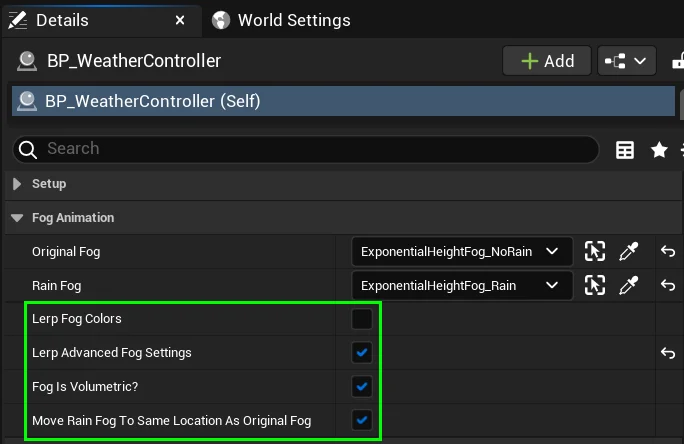Switch to the World Settings tab
Viewport: 684px width, 444px height.
[280, 20]
